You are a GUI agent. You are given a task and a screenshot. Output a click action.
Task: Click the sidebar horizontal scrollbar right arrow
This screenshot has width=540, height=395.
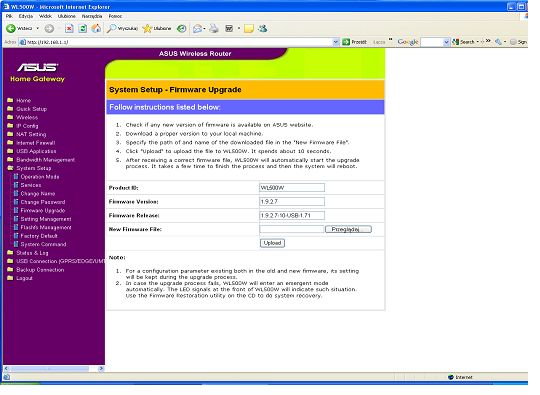pyautogui.click(x=101, y=368)
